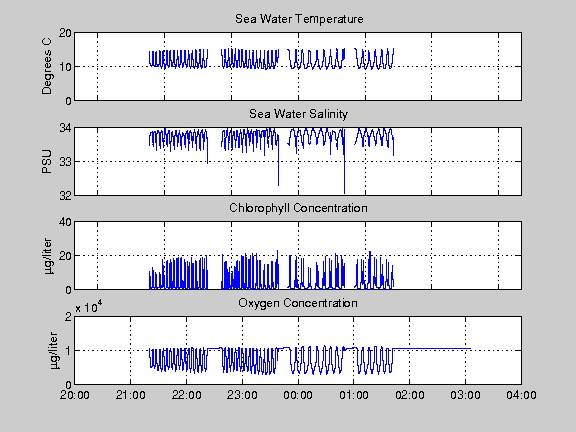
Task: Click the Sea Water Temperature plot title
Action: 299,19
